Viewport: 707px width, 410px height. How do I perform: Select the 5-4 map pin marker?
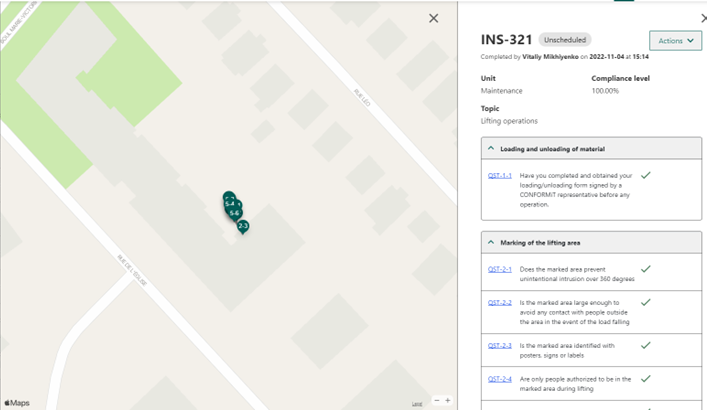tap(229, 203)
